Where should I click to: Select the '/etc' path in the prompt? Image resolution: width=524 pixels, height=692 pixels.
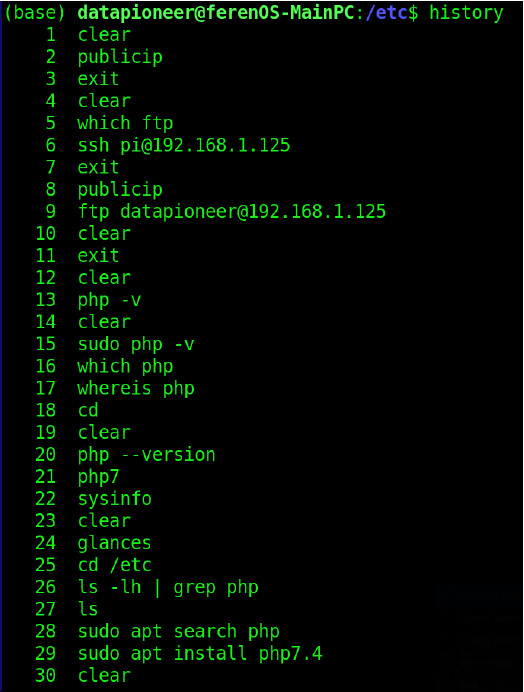[x=386, y=13]
